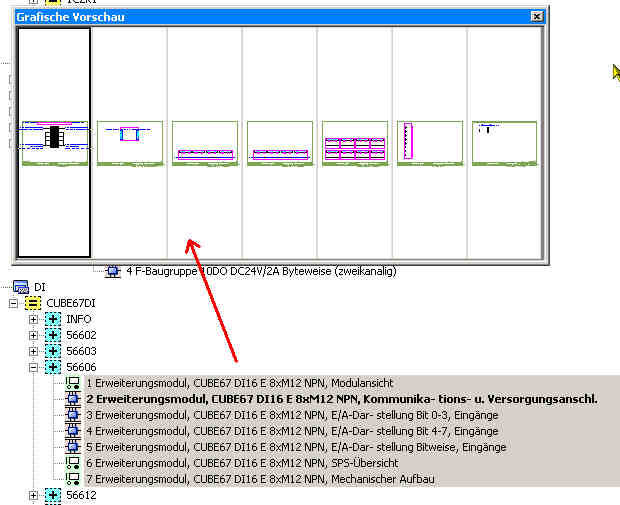This screenshot has height=505, width=620.
Task: Click the INFO cyan location icon
Action: pyautogui.click(x=53, y=319)
